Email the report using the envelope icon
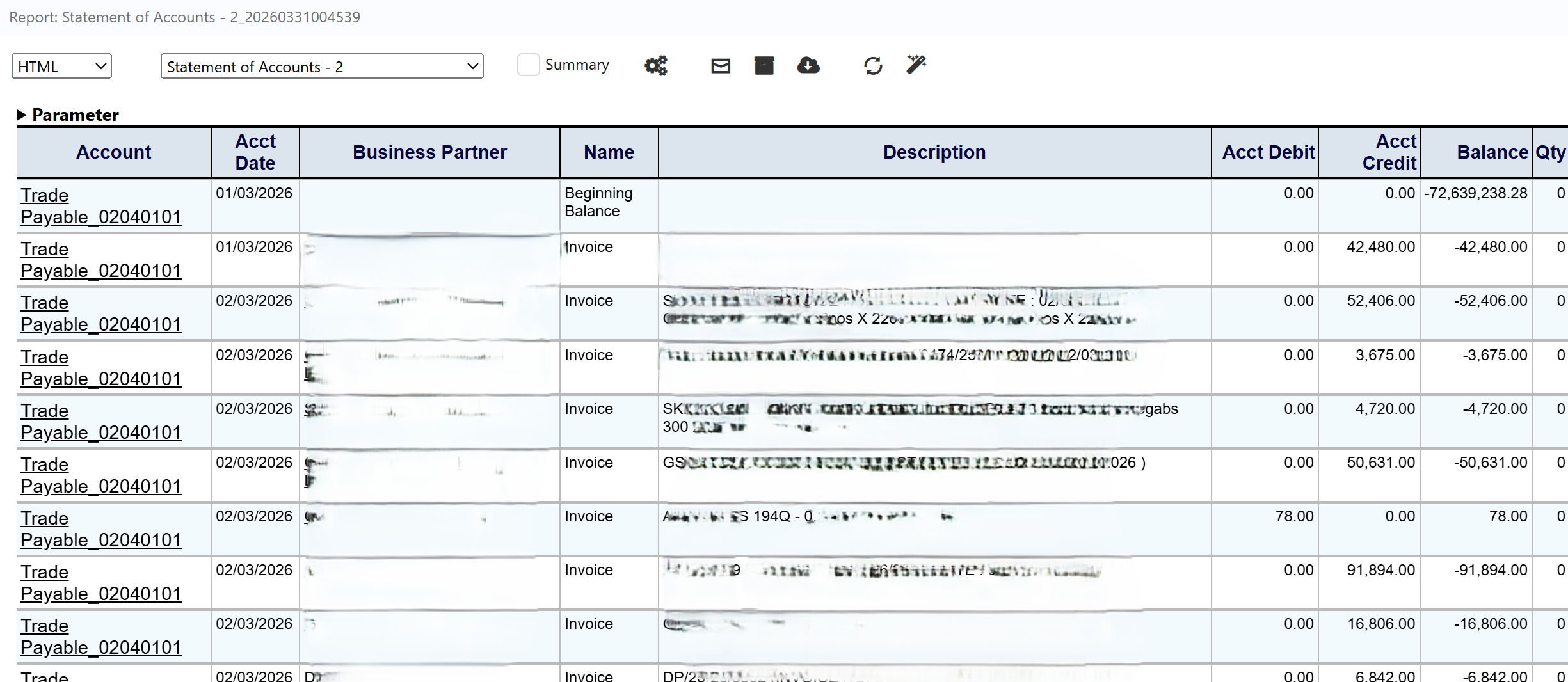The height and width of the screenshot is (682, 1568). (719, 65)
